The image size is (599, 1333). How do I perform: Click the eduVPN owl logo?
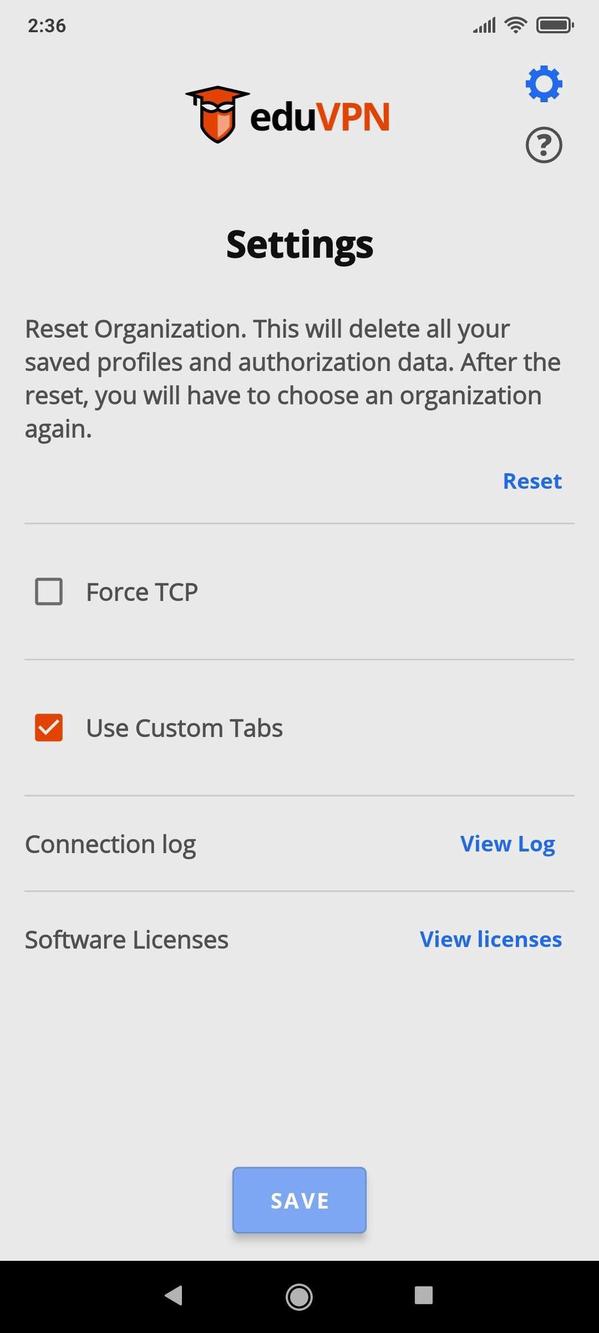[215, 112]
